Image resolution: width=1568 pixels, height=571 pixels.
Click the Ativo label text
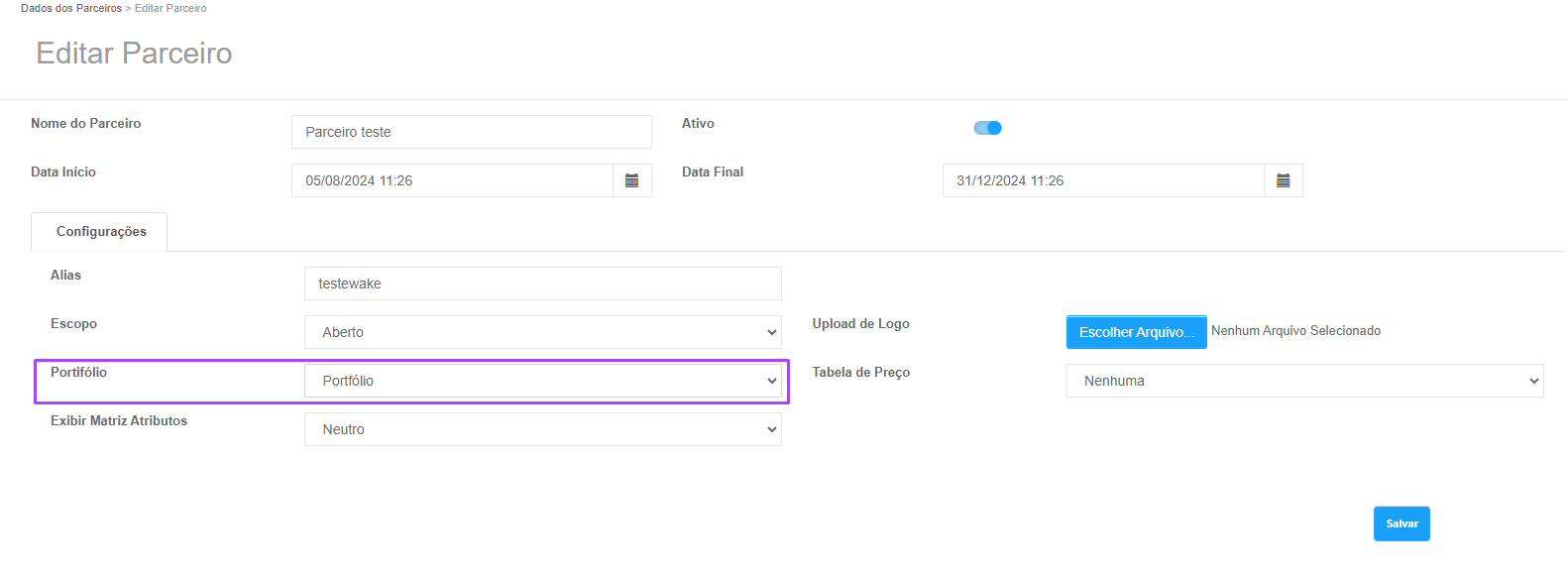[x=698, y=124]
